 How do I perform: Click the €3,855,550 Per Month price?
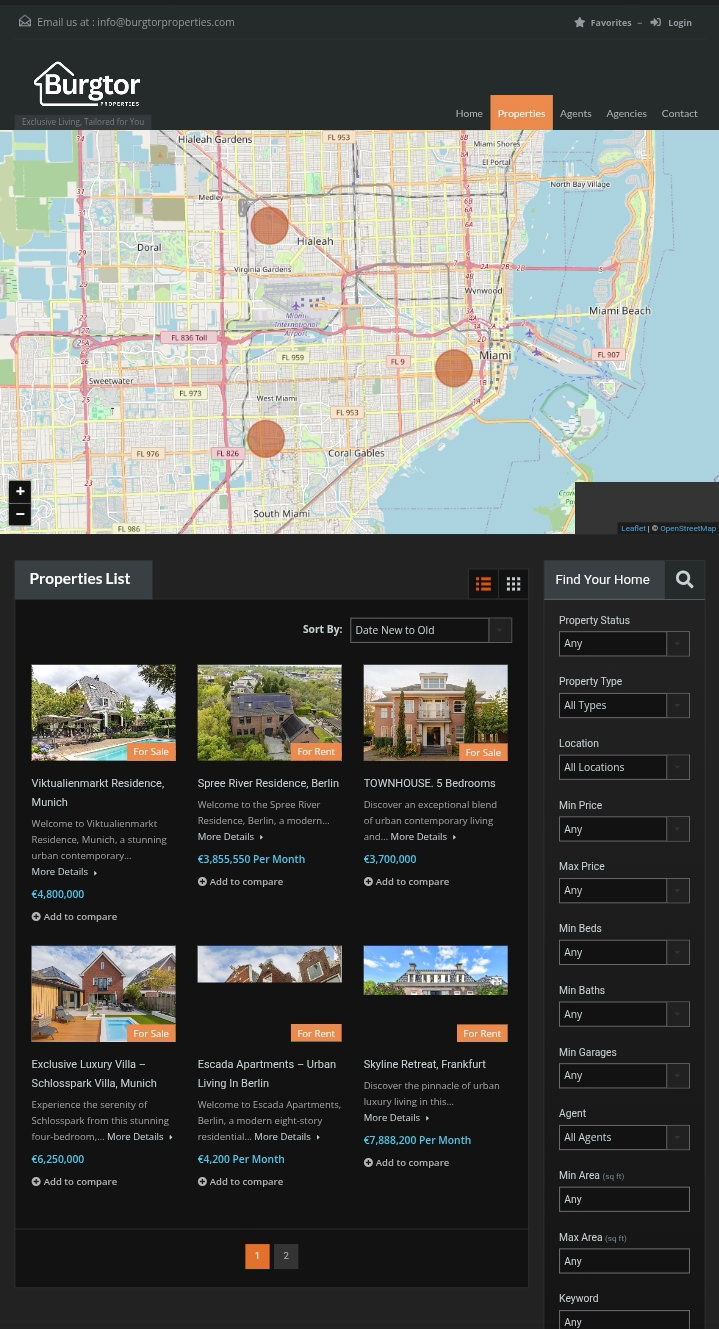pyautogui.click(x=251, y=859)
